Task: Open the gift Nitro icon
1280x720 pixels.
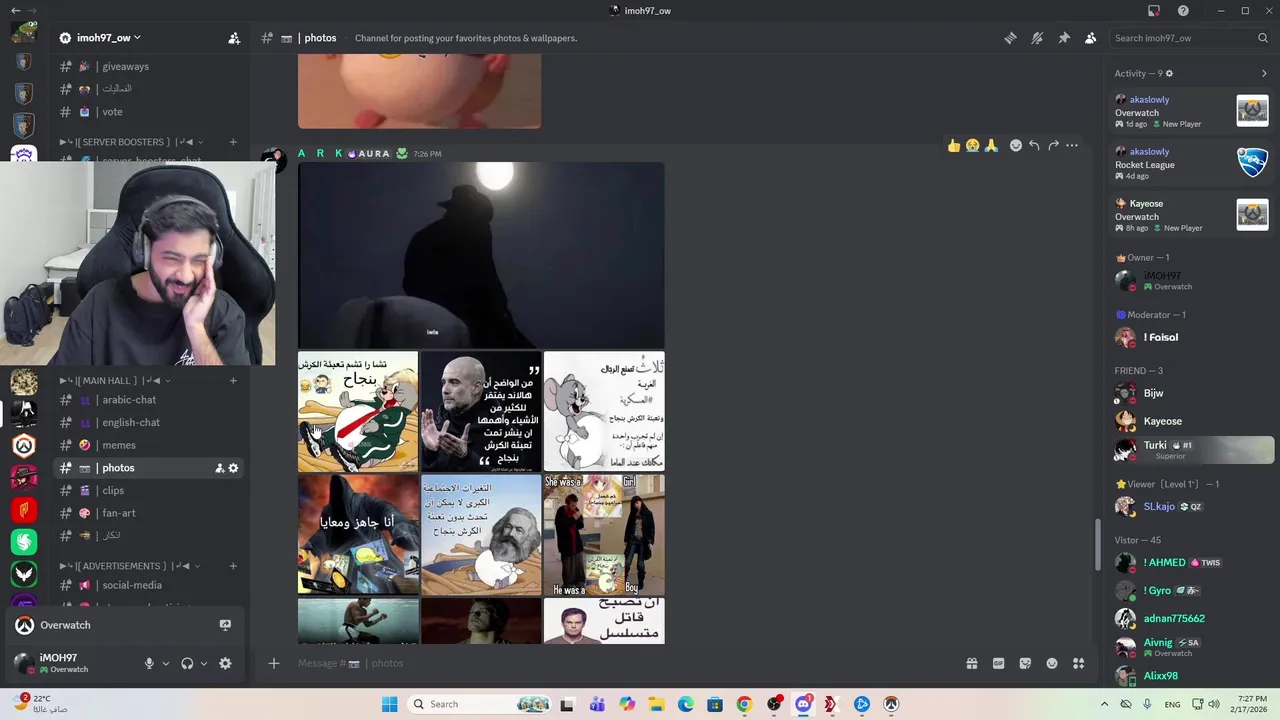Action: click(x=971, y=663)
